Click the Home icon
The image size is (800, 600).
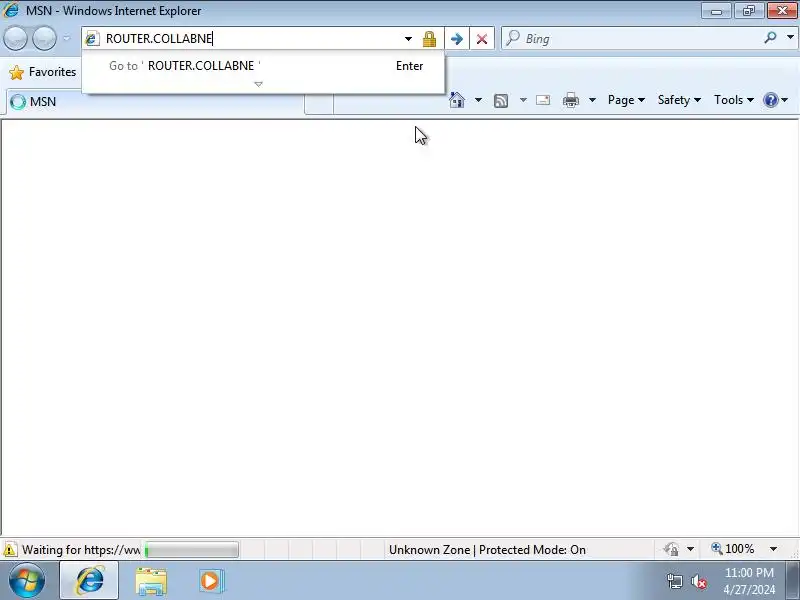click(457, 100)
